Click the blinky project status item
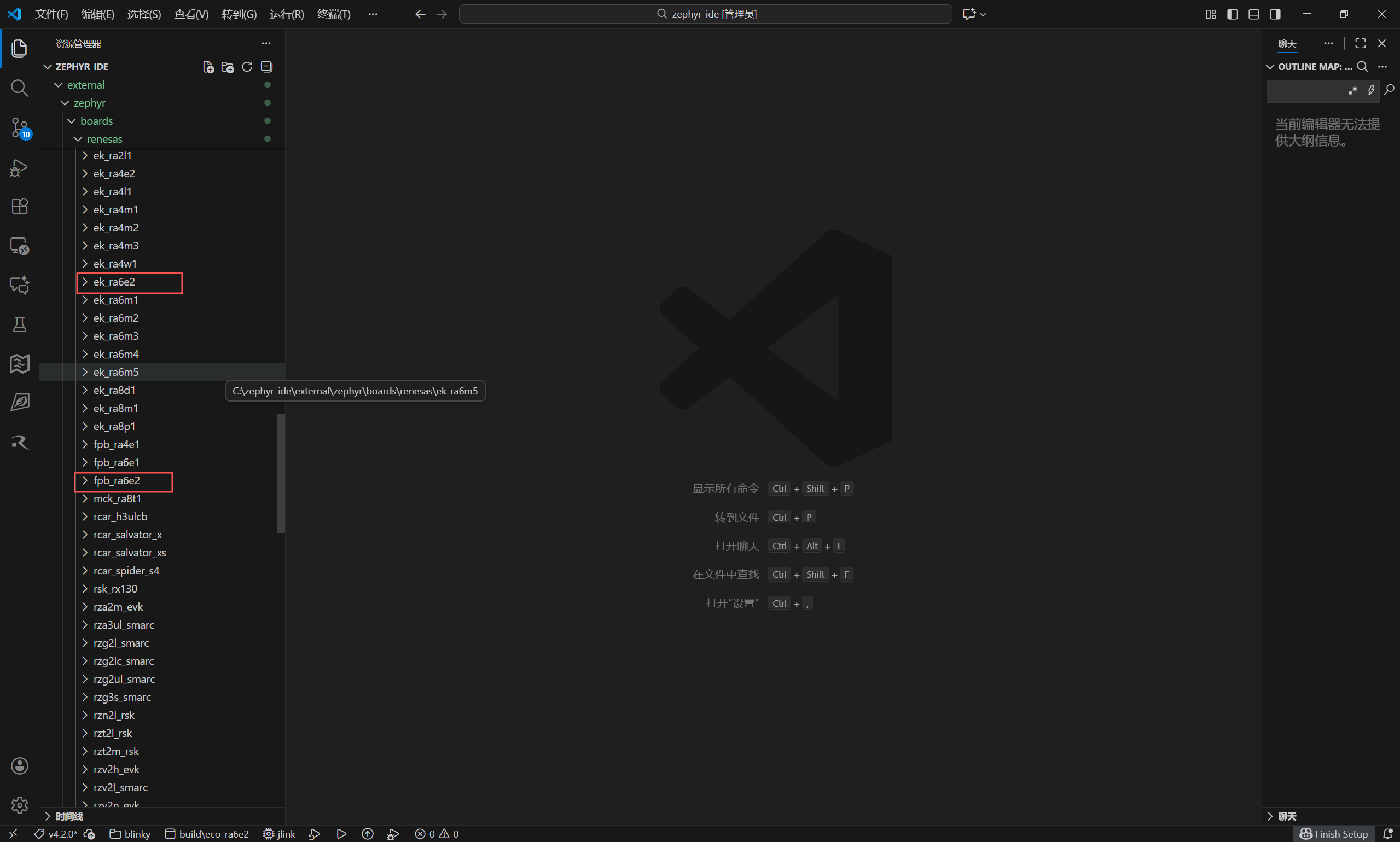The width and height of the screenshot is (1400, 842). pyautogui.click(x=130, y=833)
